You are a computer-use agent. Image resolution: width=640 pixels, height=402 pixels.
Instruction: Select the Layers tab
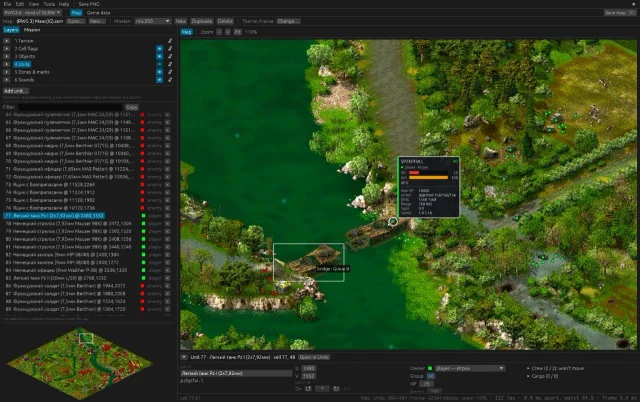click(11, 30)
